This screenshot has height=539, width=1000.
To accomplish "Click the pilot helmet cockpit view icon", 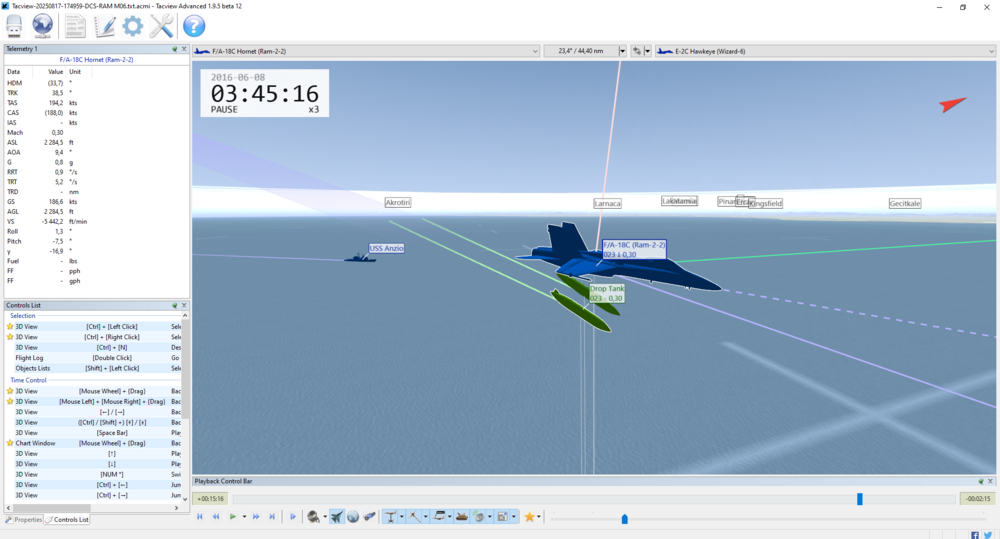I will 313,517.
